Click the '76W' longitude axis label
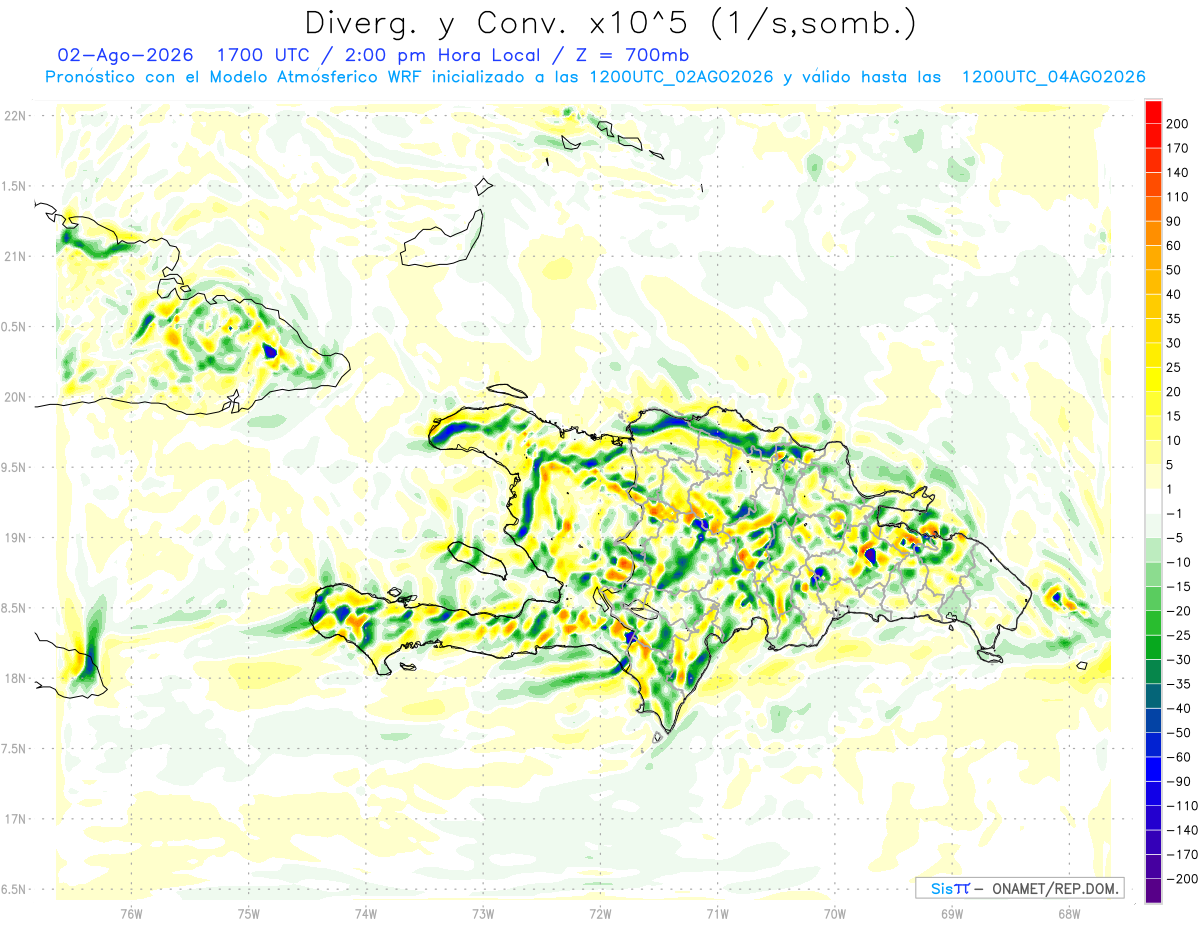Image resolution: width=1200 pixels, height=927 pixels. coord(131,913)
